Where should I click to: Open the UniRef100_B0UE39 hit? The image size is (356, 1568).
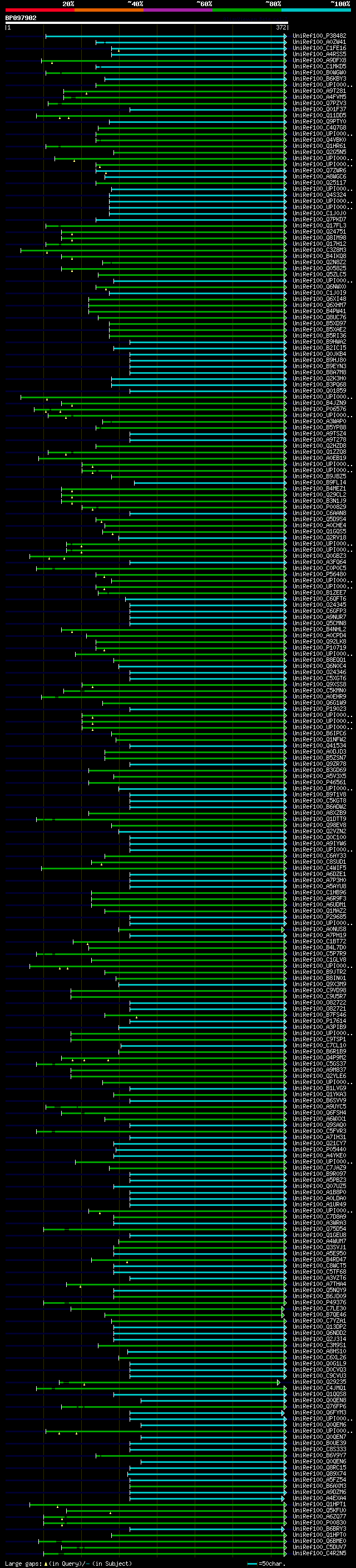click(x=319, y=1443)
